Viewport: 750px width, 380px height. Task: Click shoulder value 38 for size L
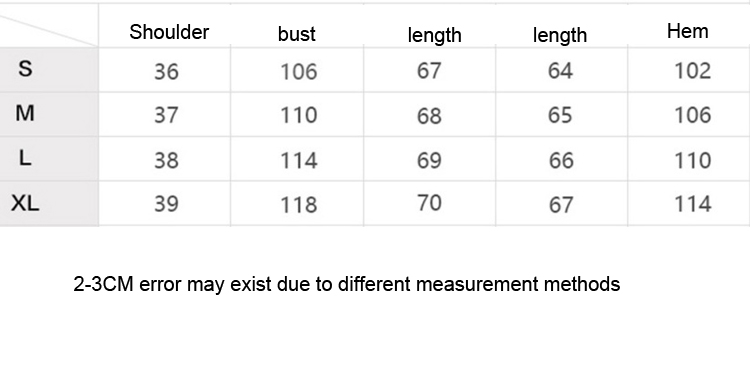166,160
